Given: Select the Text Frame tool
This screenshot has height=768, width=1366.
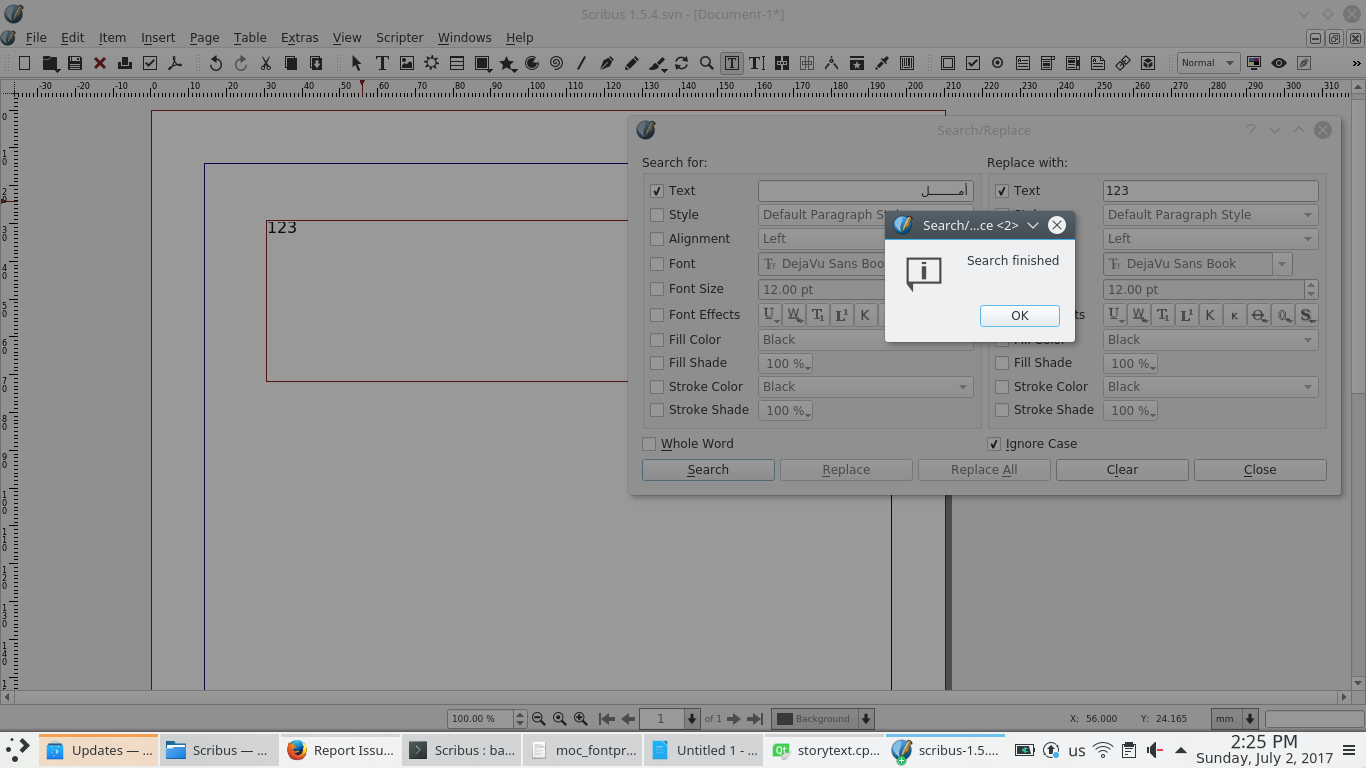Looking at the screenshot, I should pyautogui.click(x=382, y=63).
